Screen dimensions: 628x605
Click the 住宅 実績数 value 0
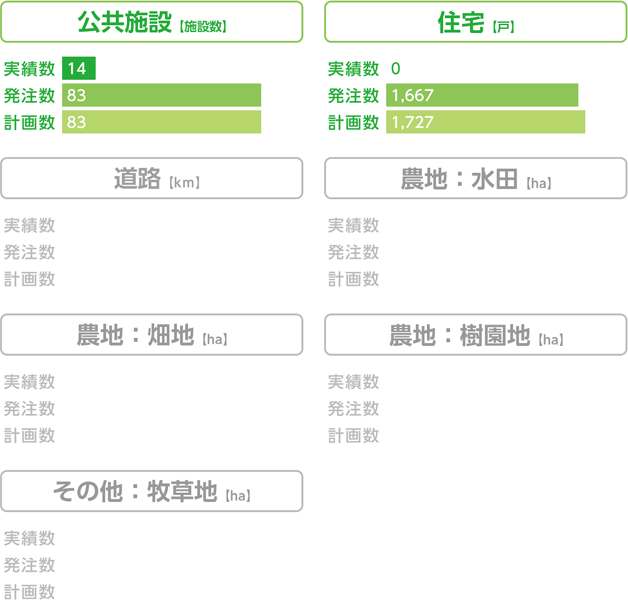(395, 68)
